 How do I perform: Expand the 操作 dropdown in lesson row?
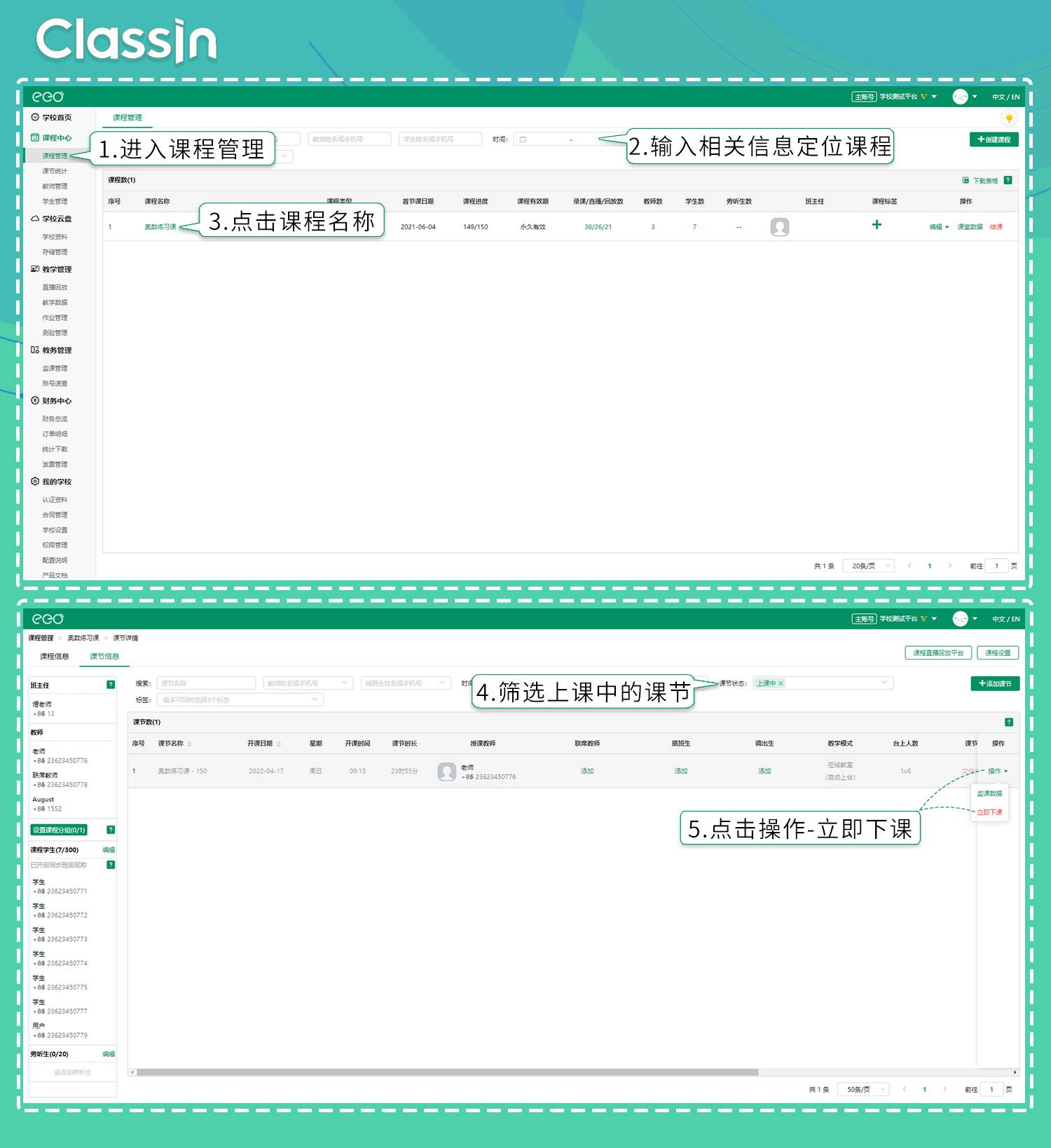point(998,771)
